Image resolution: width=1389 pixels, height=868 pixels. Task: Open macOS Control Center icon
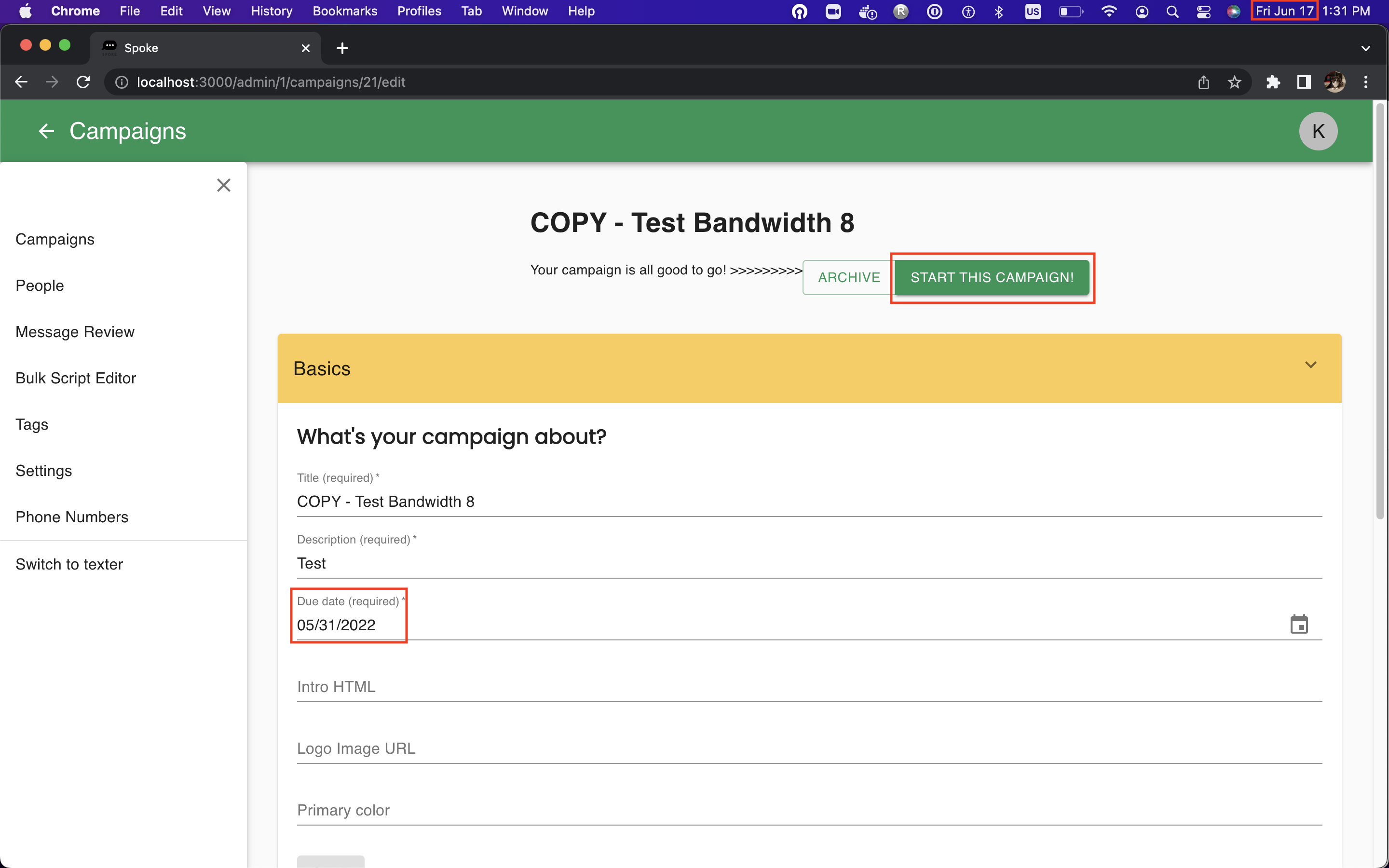click(x=1203, y=11)
